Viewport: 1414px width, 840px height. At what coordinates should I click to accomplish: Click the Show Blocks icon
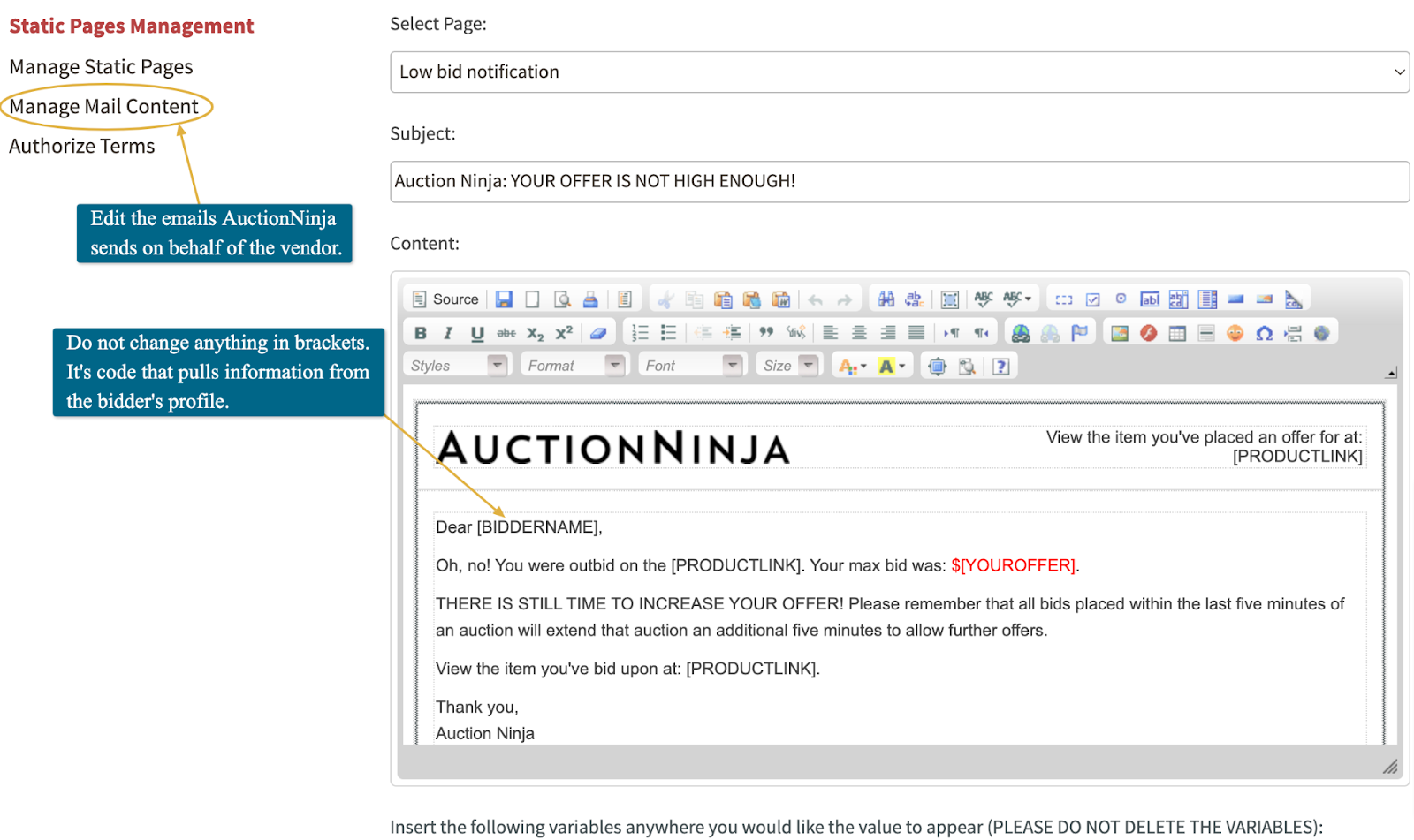(x=967, y=366)
